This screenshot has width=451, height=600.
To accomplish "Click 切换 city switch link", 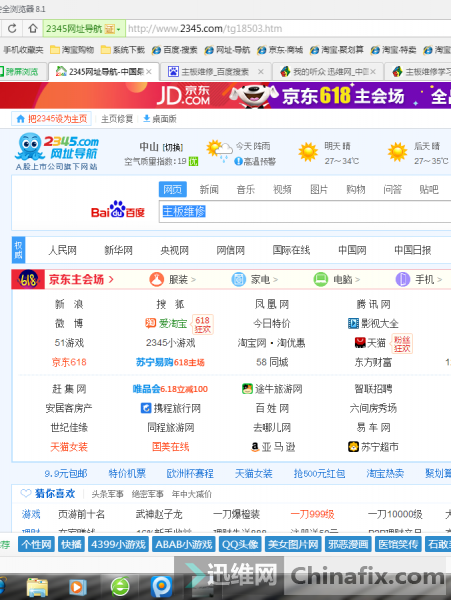I will [173, 147].
